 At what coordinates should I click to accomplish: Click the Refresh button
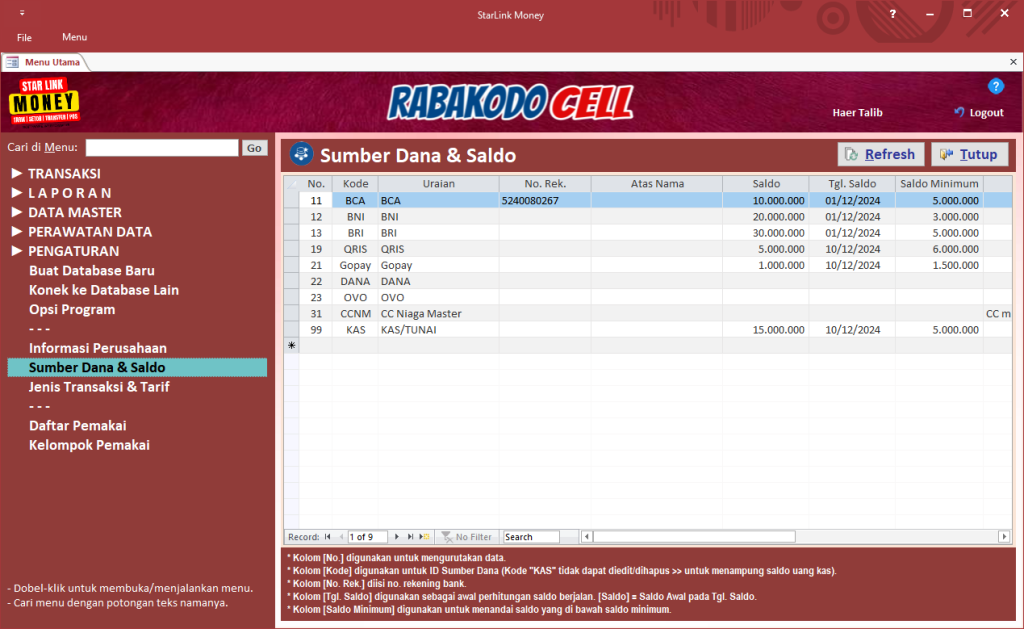pos(881,154)
